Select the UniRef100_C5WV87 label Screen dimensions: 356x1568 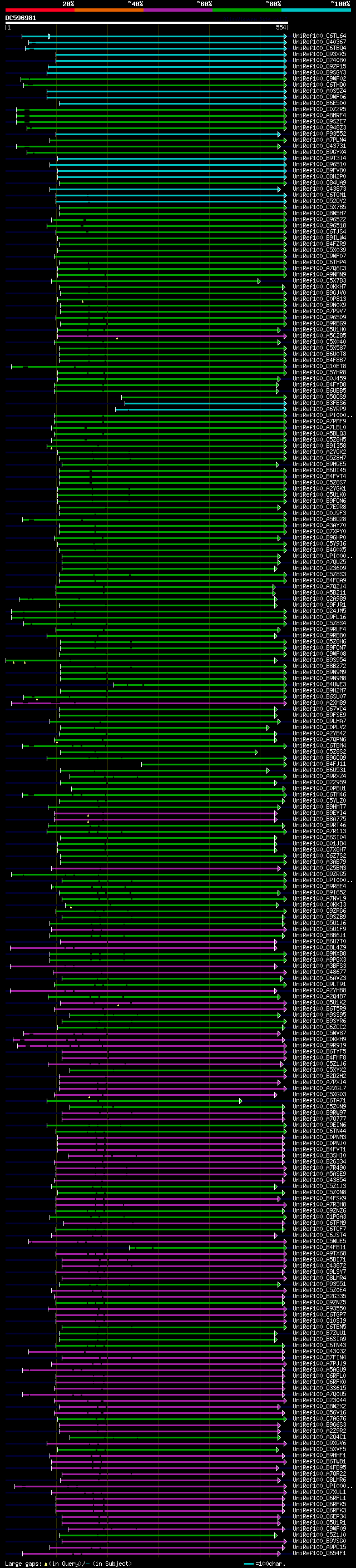point(319,1033)
